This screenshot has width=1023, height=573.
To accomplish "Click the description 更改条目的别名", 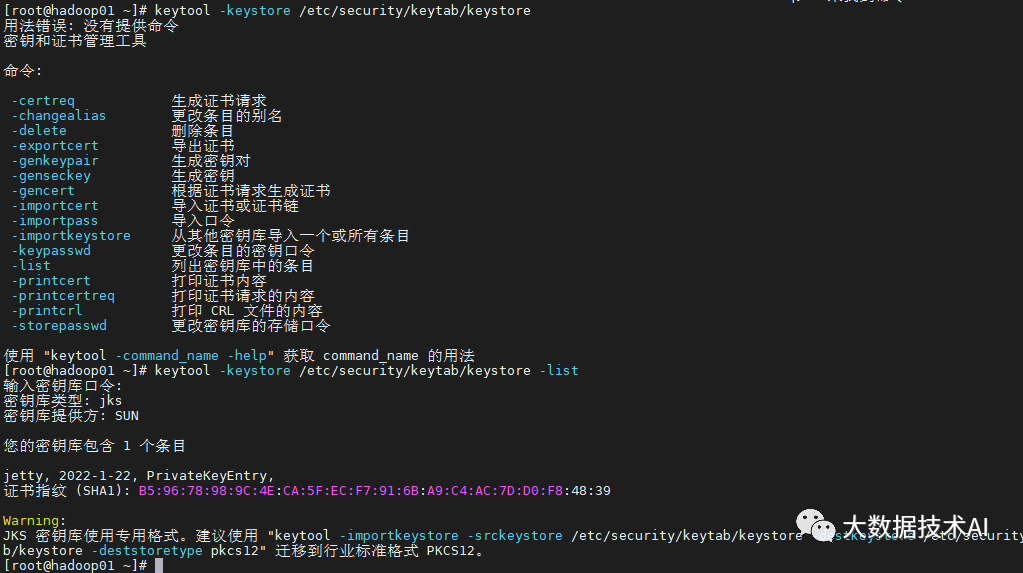I will tap(226, 116).
